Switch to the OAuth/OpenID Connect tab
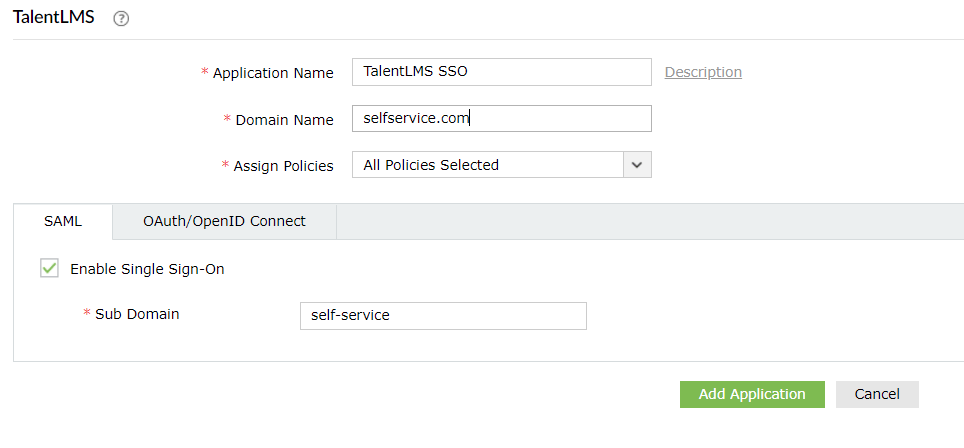 click(224, 221)
